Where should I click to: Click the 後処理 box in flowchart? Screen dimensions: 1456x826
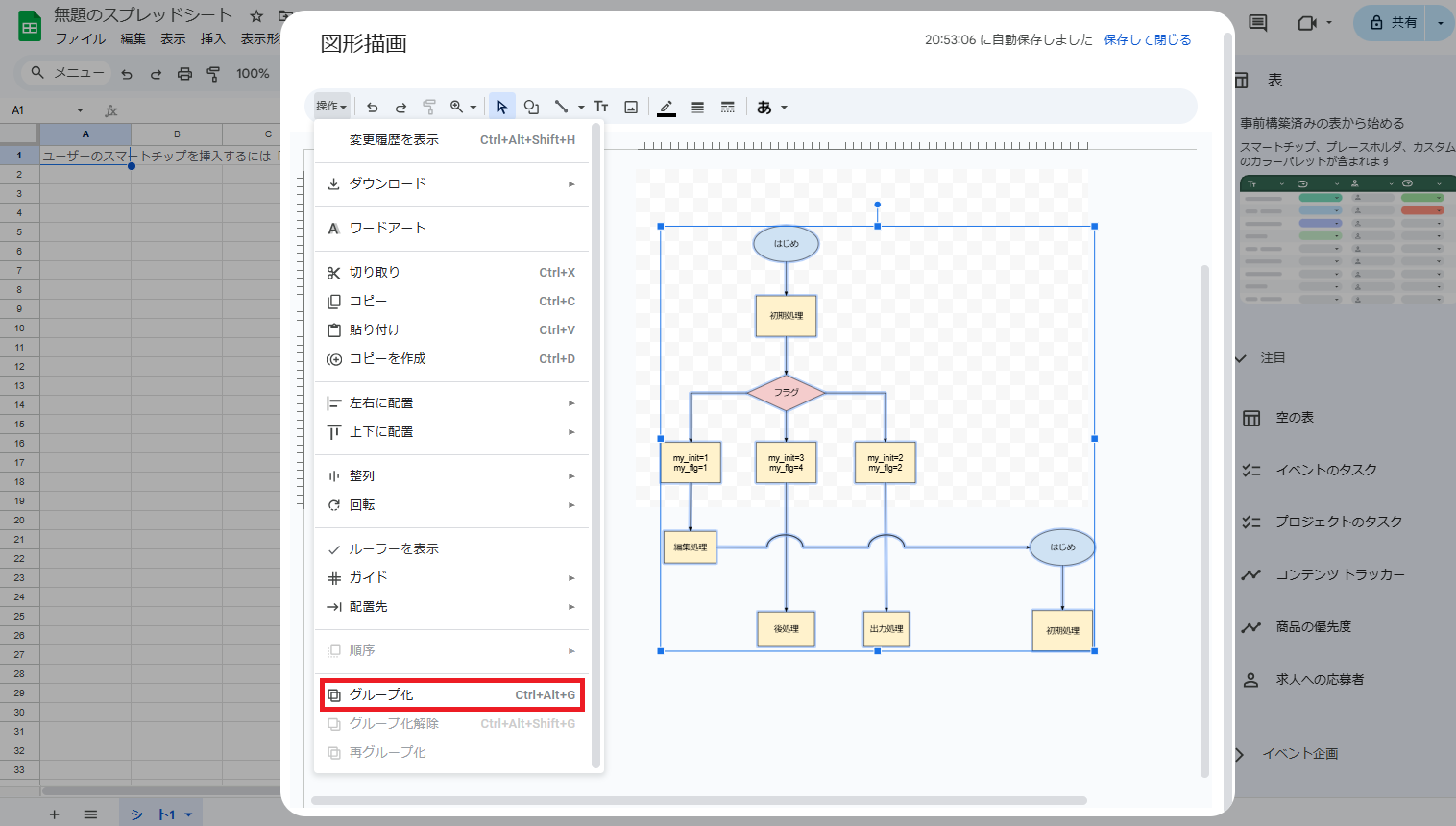click(787, 629)
